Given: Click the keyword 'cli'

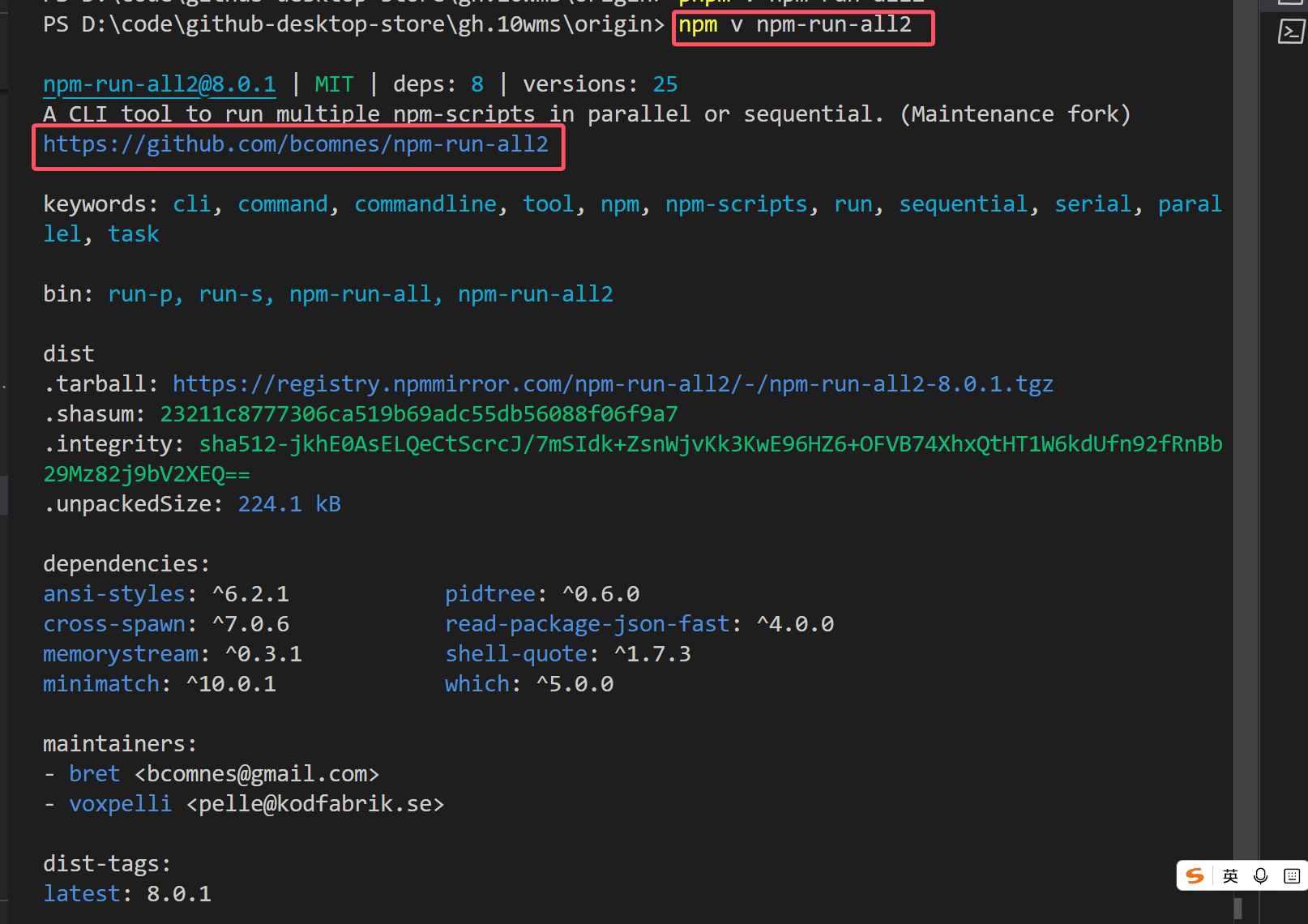Looking at the screenshot, I should click(x=191, y=204).
